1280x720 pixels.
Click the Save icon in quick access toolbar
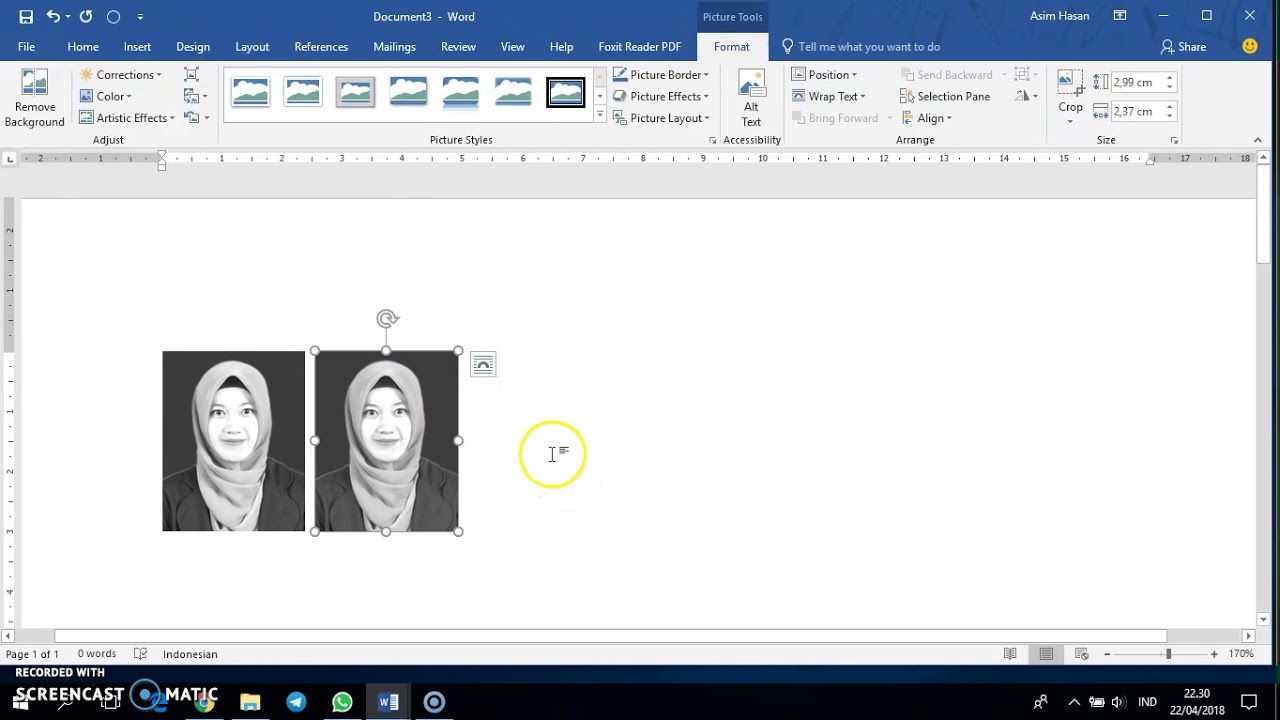coord(26,16)
